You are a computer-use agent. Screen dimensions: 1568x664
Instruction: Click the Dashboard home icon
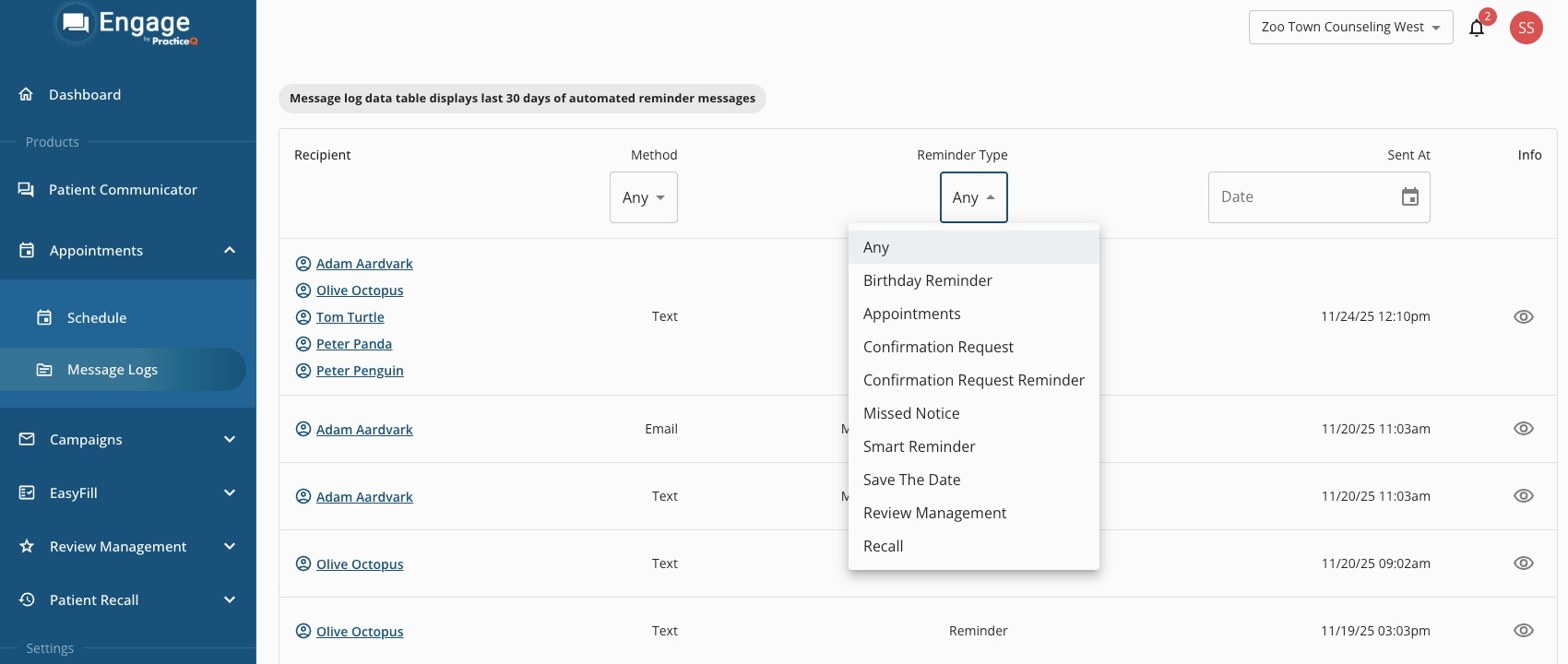27,94
